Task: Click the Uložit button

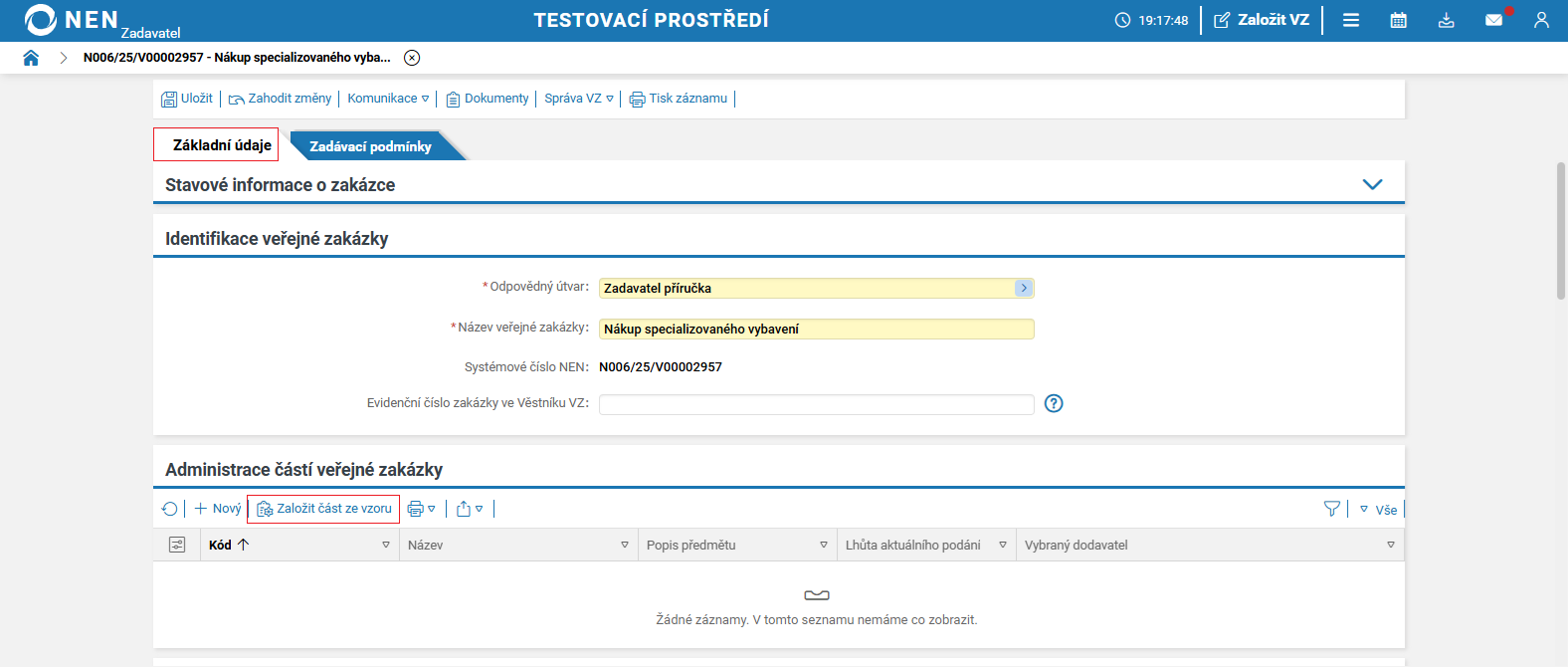Action: [187, 99]
